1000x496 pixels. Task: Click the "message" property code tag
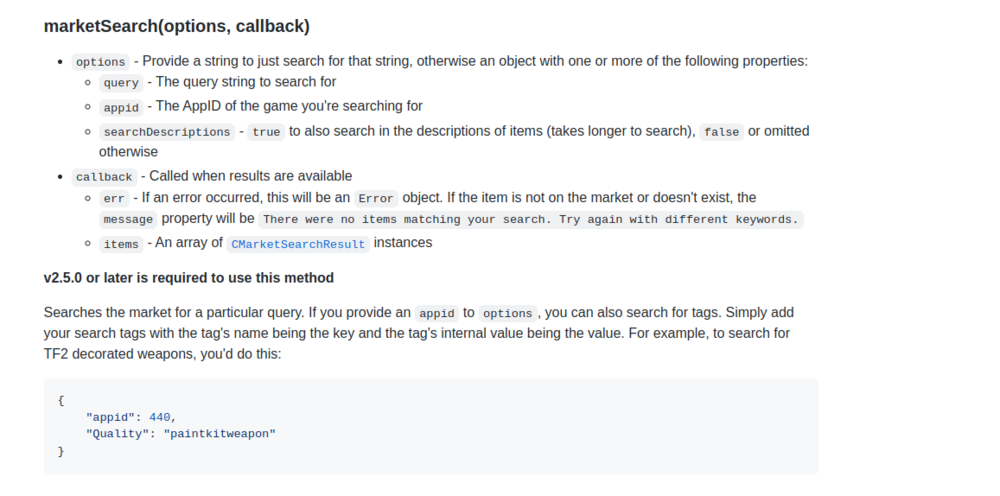128,220
